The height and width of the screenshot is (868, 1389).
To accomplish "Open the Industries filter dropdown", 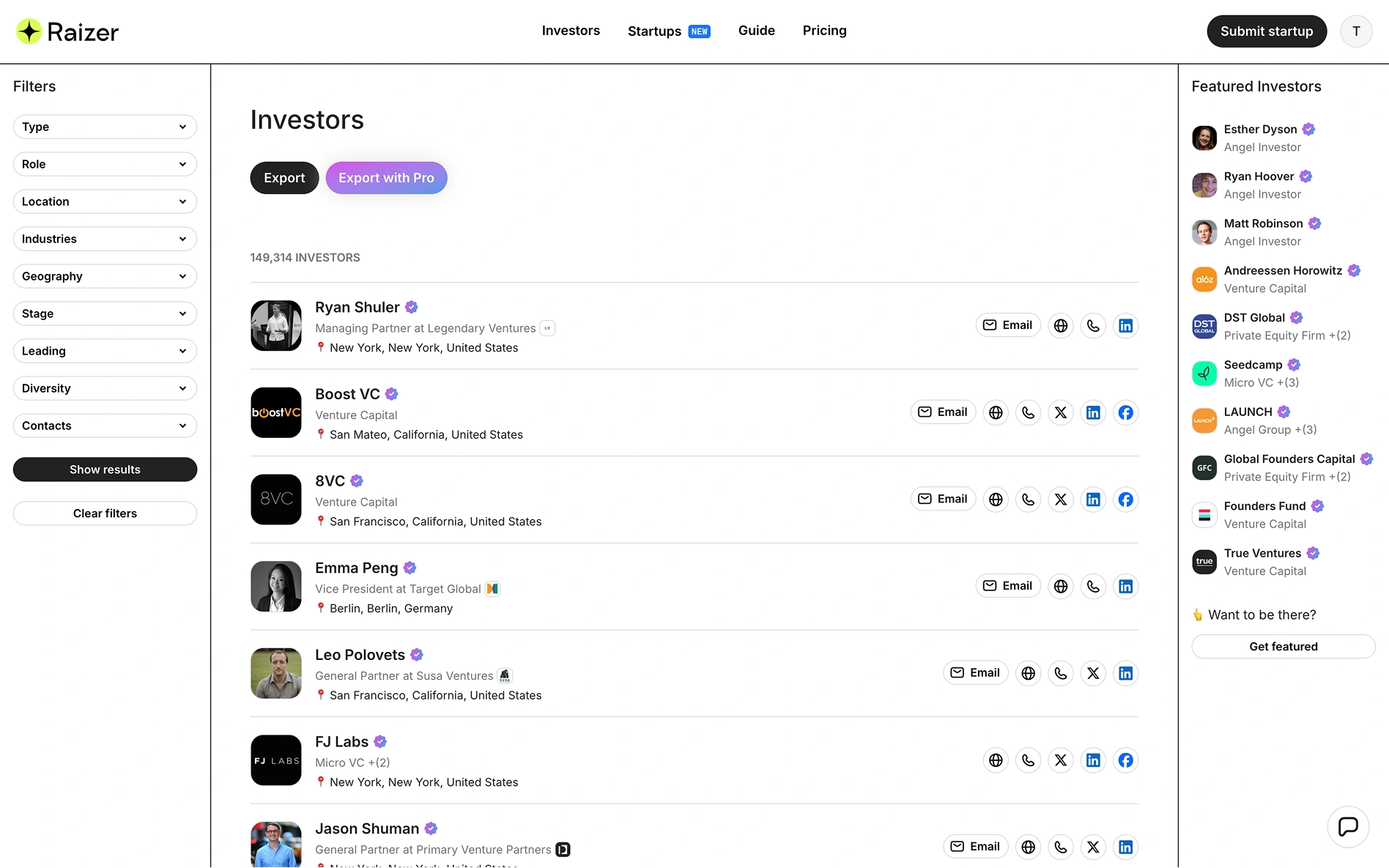I will tap(105, 239).
